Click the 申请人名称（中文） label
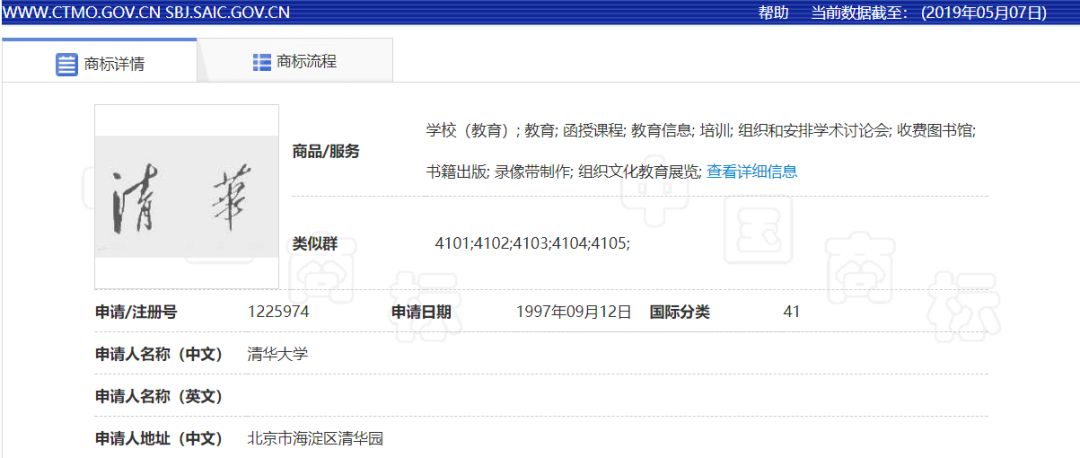Screen dimensions: 1080x458 159,354
